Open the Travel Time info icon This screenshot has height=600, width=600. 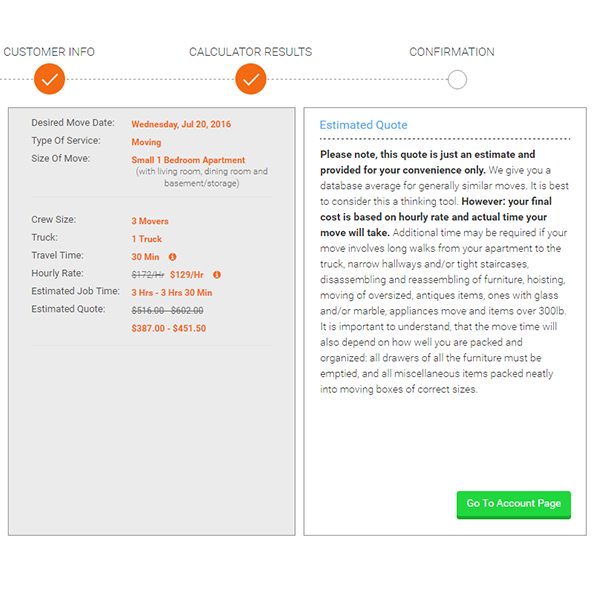(x=172, y=257)
